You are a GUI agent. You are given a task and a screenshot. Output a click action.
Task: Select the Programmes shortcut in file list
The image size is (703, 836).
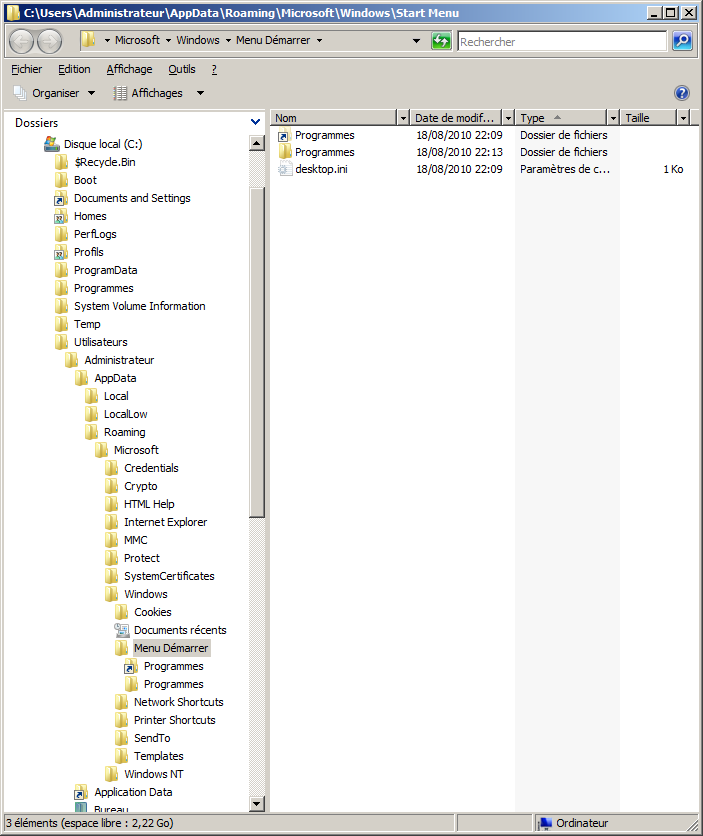pyautogui.click(x=324, y=135)
